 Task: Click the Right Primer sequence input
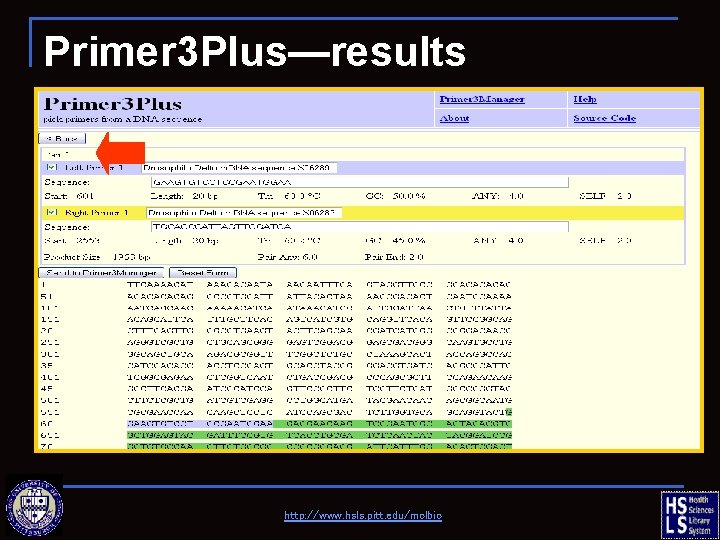pos(360,227)
